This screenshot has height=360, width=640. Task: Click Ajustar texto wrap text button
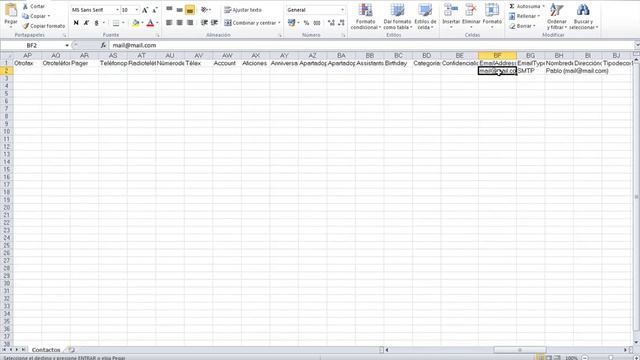(243, 10)
